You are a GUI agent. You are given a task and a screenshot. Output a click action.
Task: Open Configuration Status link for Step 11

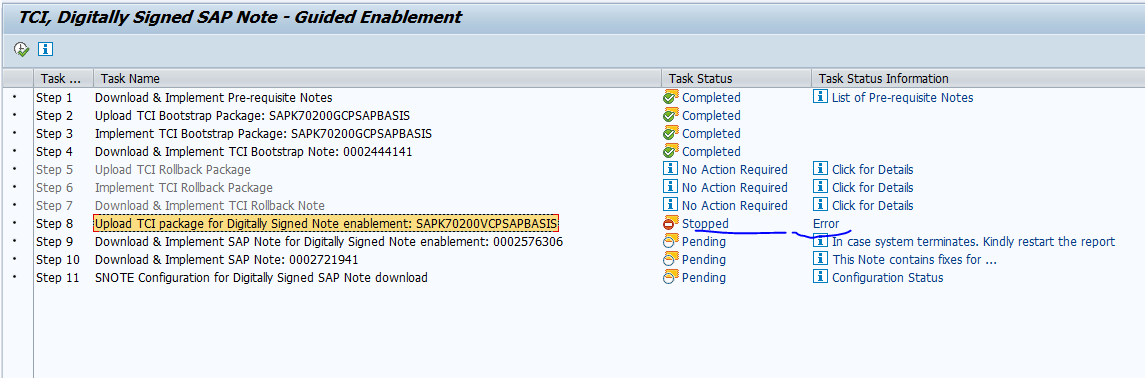[888, 278]
